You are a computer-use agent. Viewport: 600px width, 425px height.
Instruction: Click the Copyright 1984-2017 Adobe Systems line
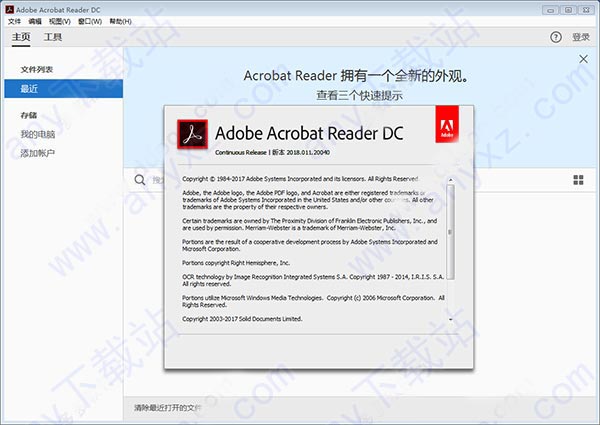coord(301,179)
